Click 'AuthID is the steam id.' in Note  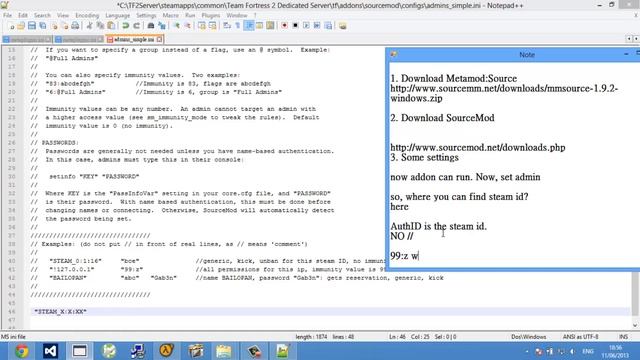438,226
